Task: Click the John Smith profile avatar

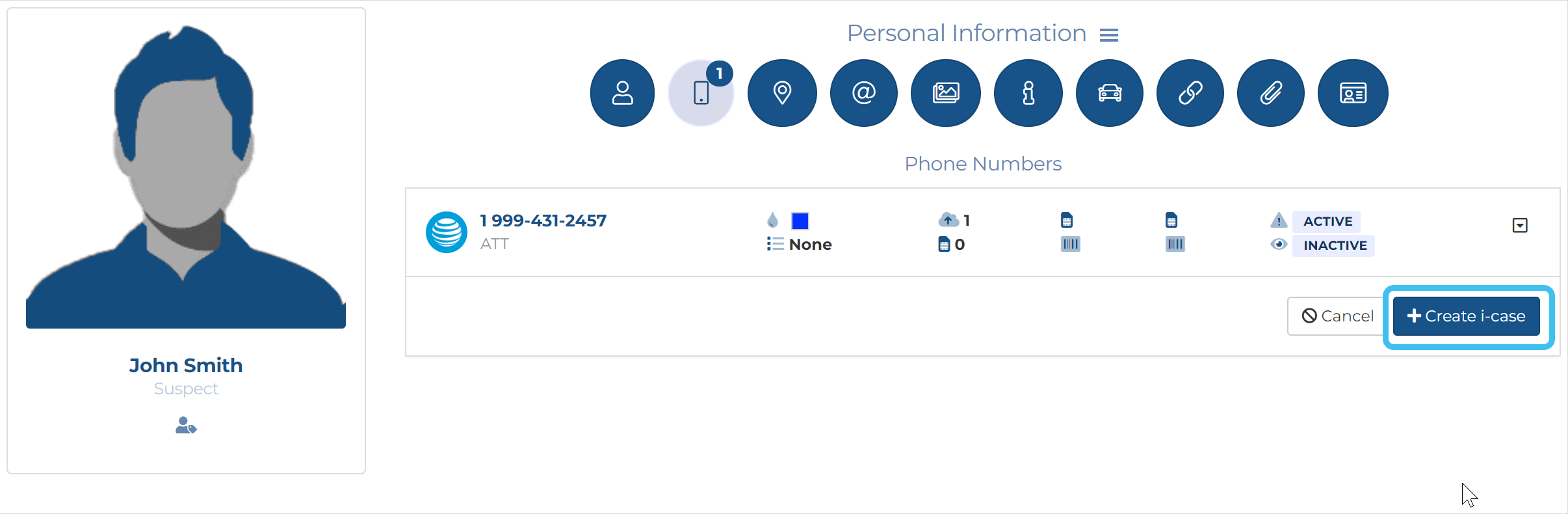Action: pos(186,177)
